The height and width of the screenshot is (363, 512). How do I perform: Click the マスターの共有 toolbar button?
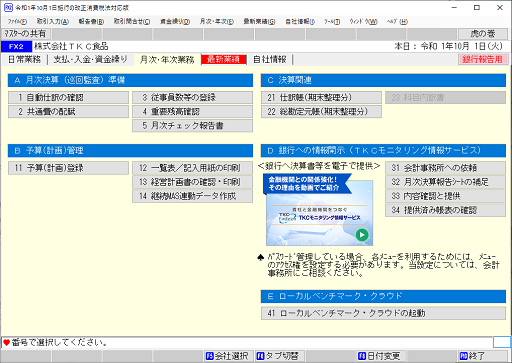coord(26,34)
